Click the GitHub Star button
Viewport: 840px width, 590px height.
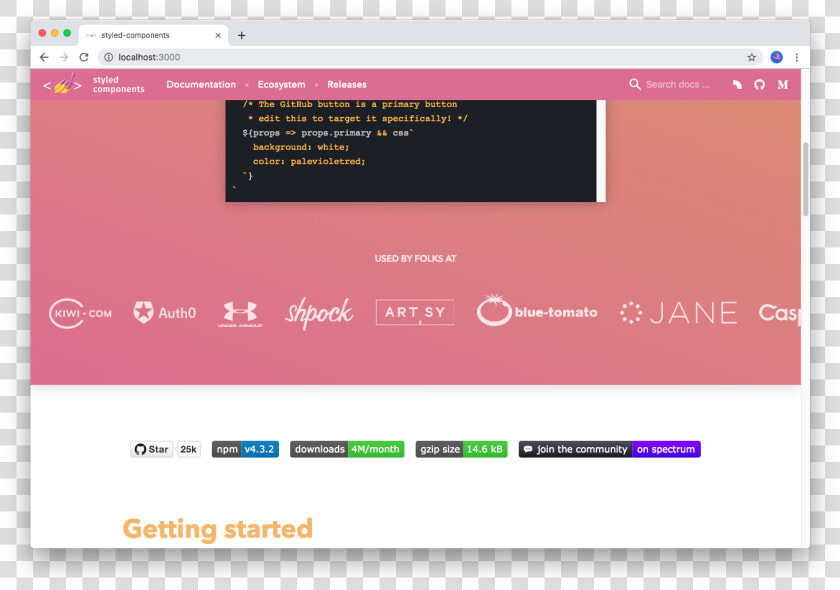pos(152,449)
